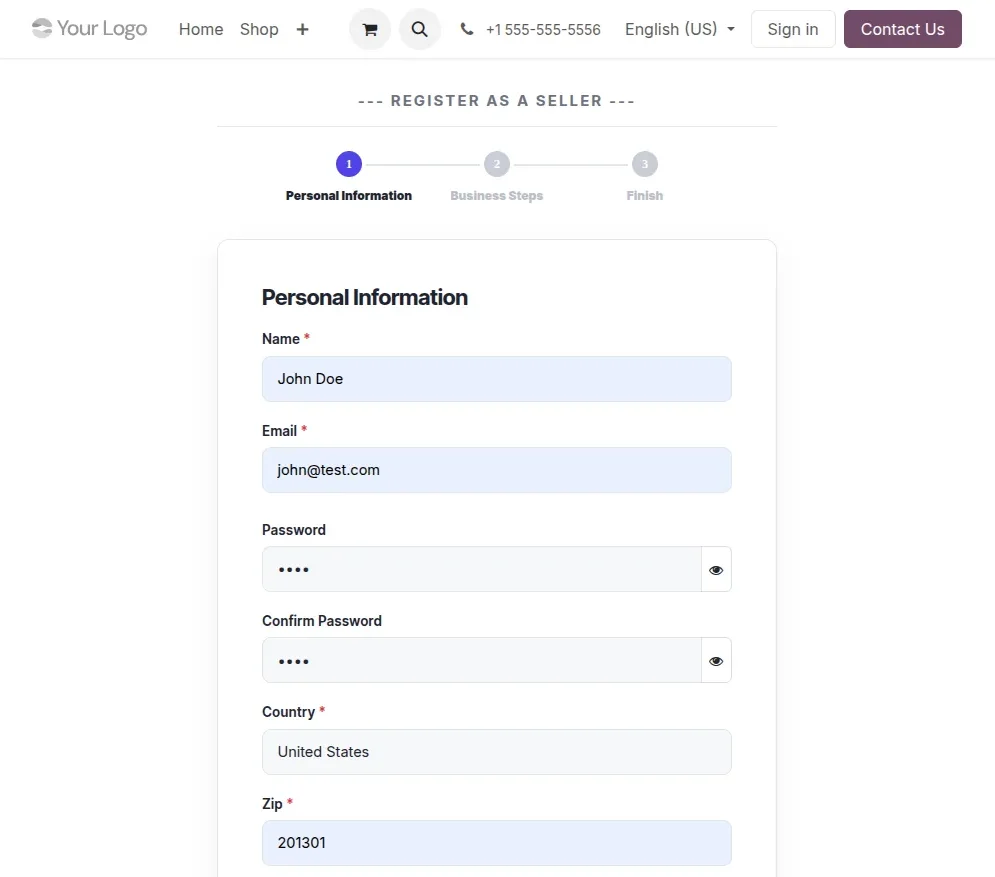Focus the Zip field containing 201301
995x877 pixels.
click(x=497, y=843)
